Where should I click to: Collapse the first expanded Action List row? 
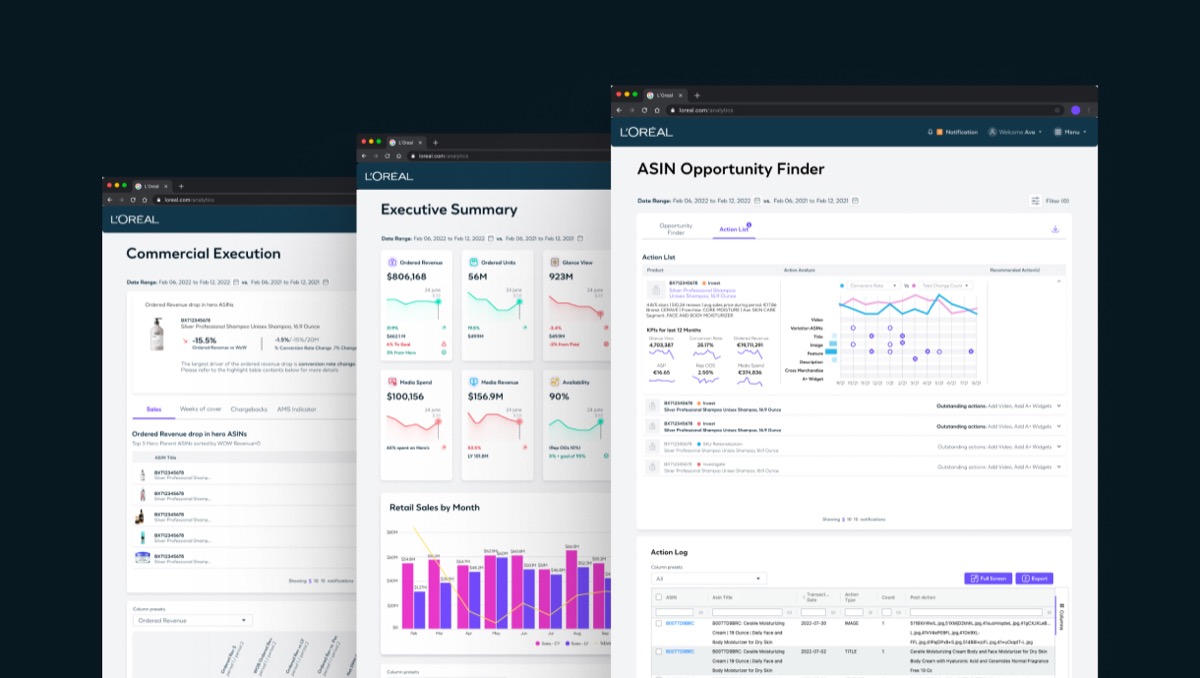(x=1058, y=281)
